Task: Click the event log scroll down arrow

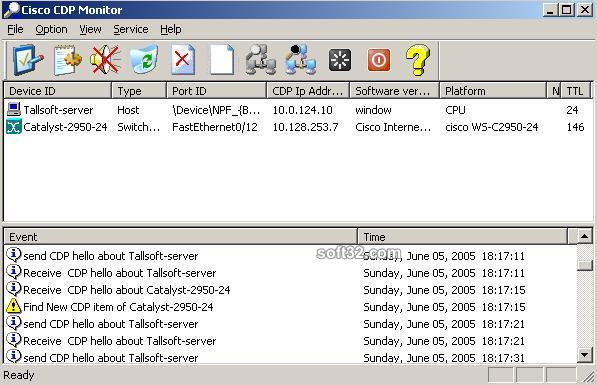Action: tap(584, 355)
